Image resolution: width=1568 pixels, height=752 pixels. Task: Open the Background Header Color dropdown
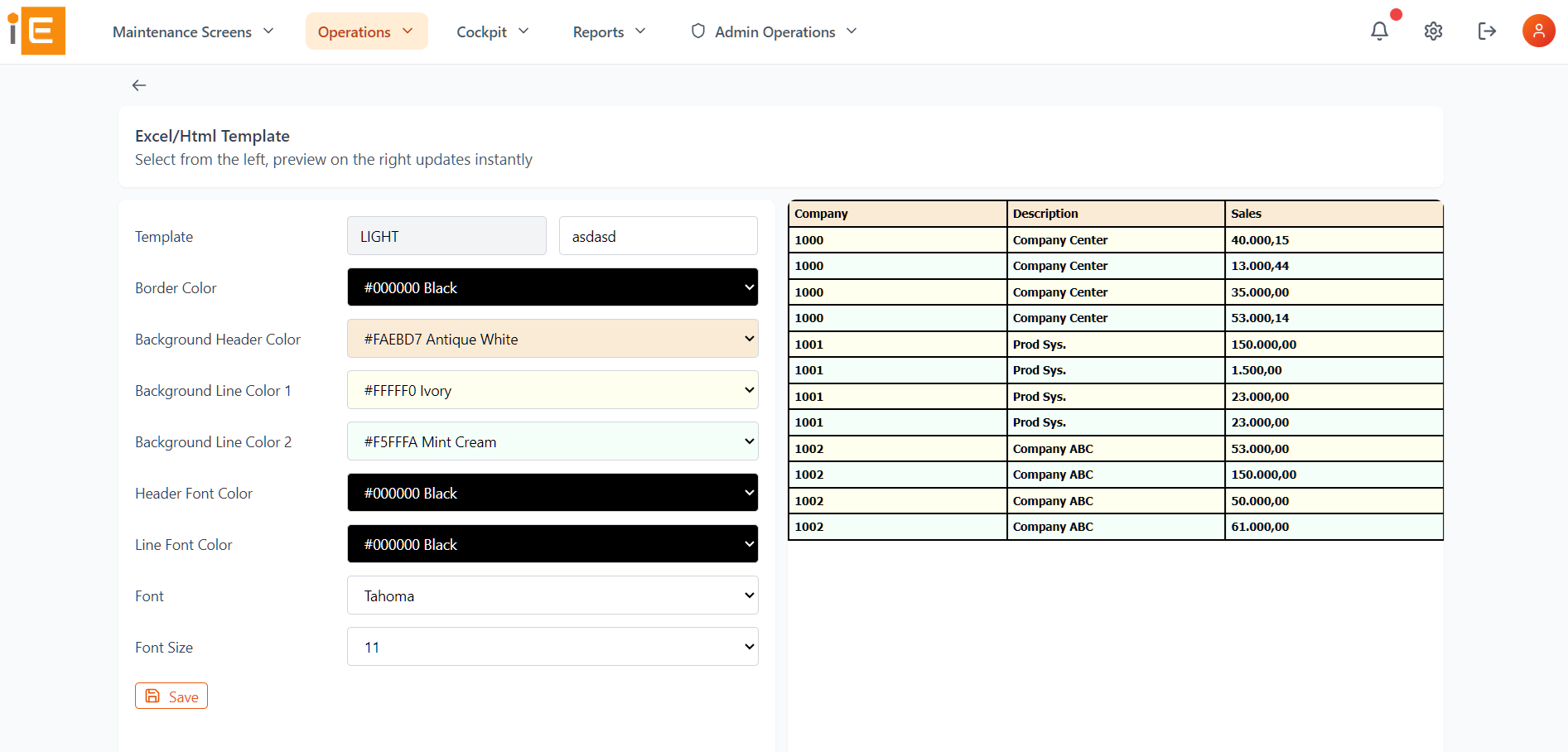coord(552,338)
